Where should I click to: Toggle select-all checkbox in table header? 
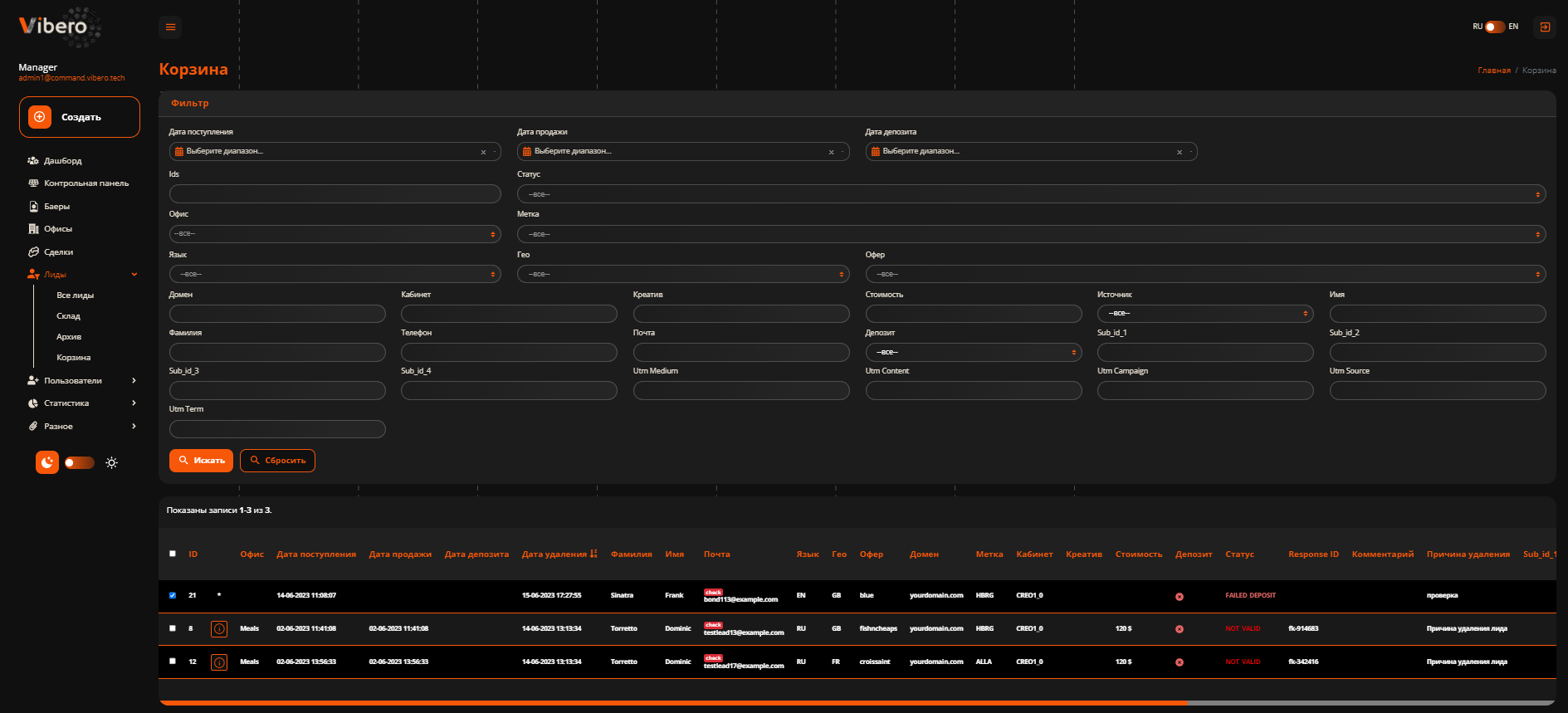tap(173, 554)
